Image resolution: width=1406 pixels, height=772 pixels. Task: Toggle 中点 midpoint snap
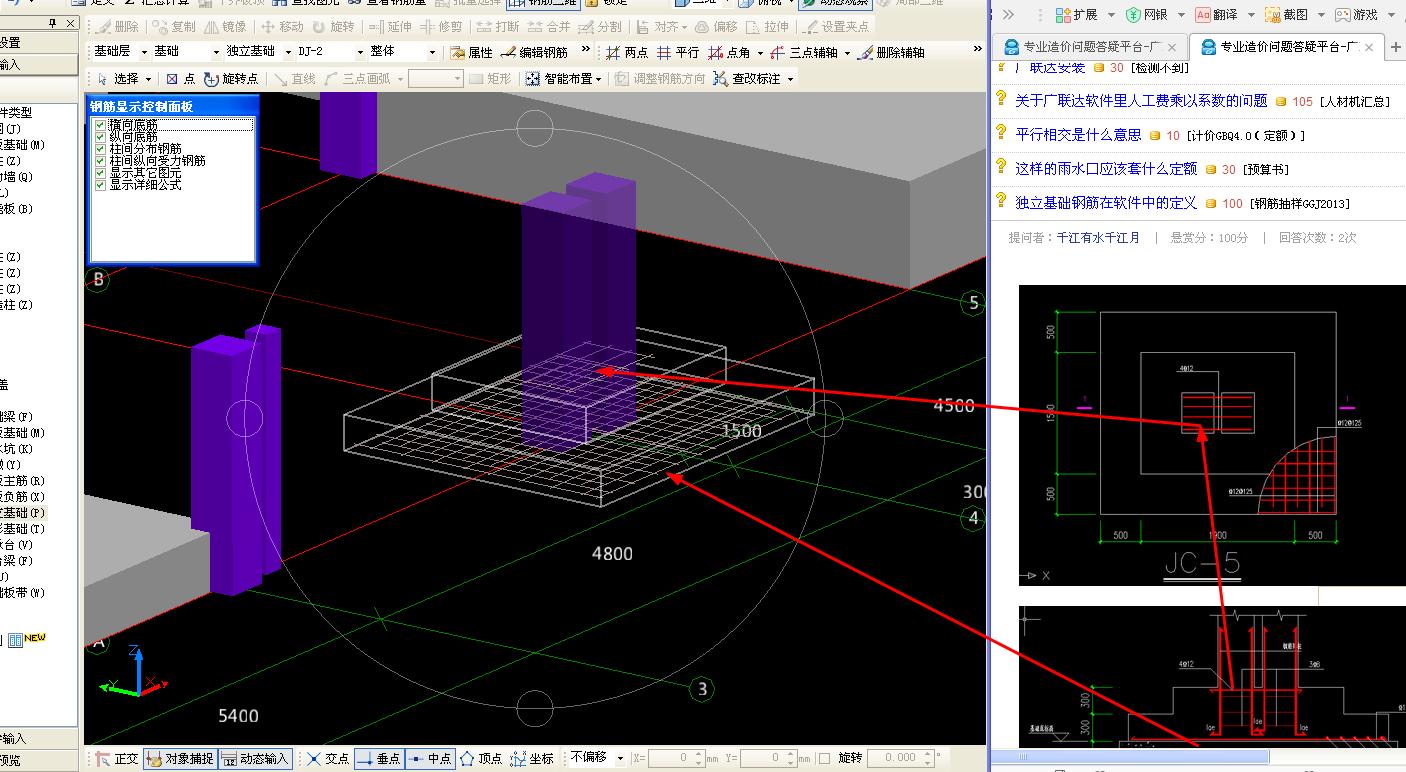tap(430, 758)
